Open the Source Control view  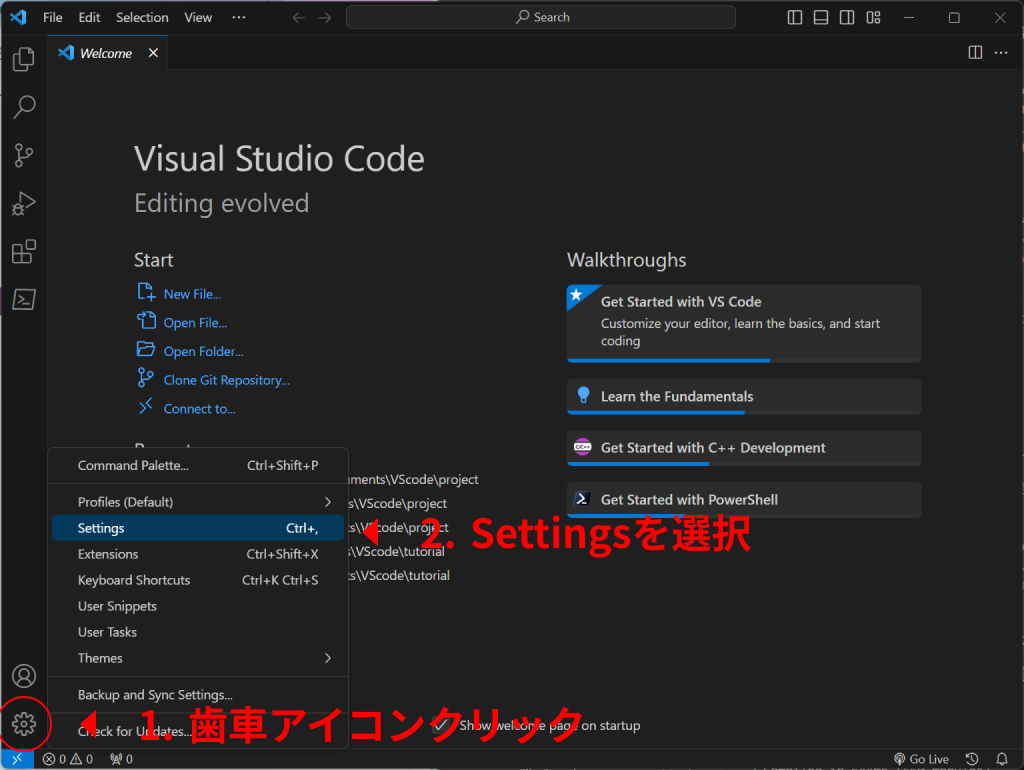tap(24, 155)
